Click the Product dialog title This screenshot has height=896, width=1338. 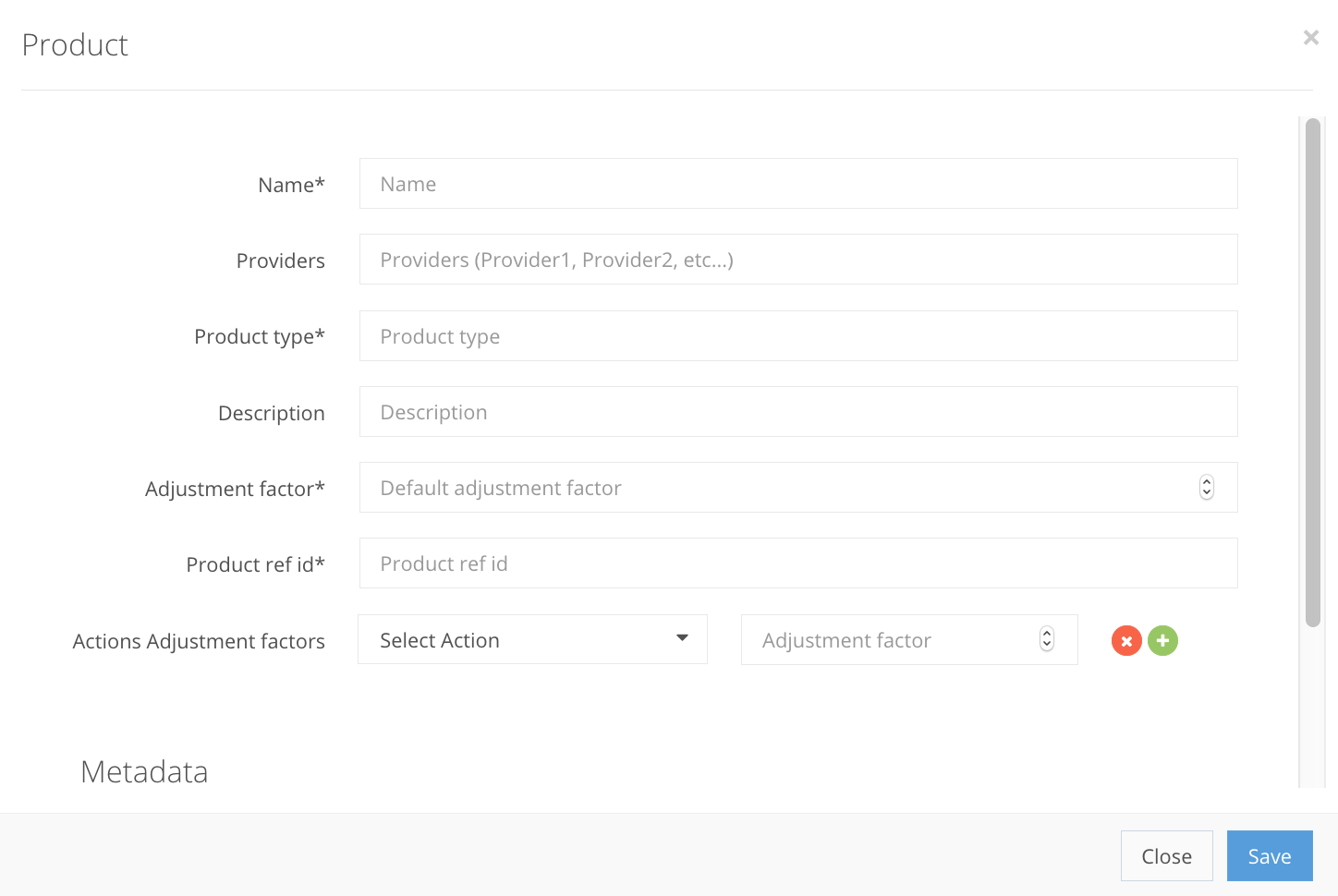75,43
